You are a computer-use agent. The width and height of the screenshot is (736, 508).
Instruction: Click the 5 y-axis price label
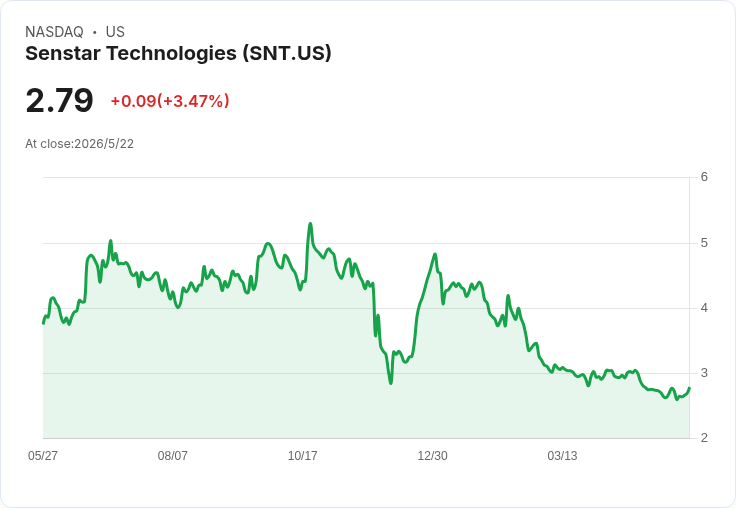(x=704, y=243)
